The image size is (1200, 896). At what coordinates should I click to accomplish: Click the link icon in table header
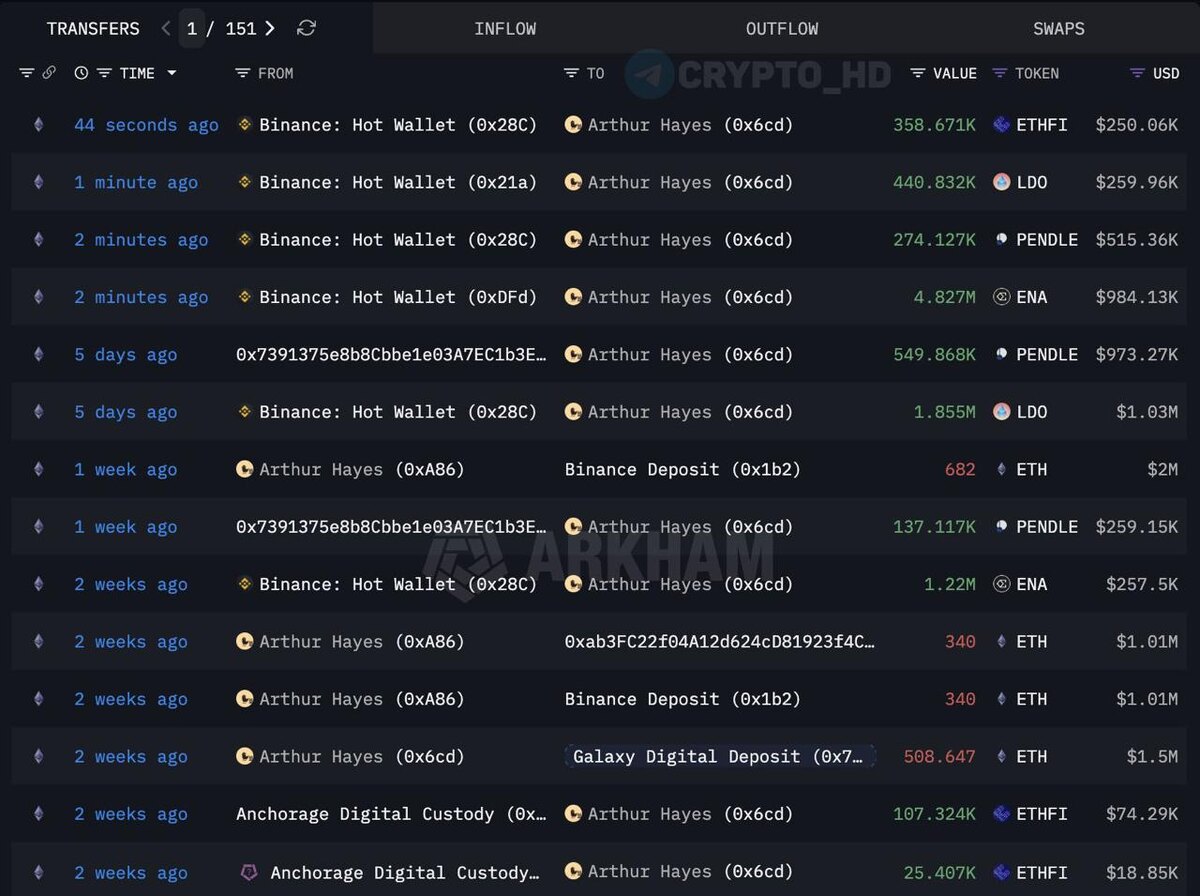pyautogui.click(x=49, y=73)
